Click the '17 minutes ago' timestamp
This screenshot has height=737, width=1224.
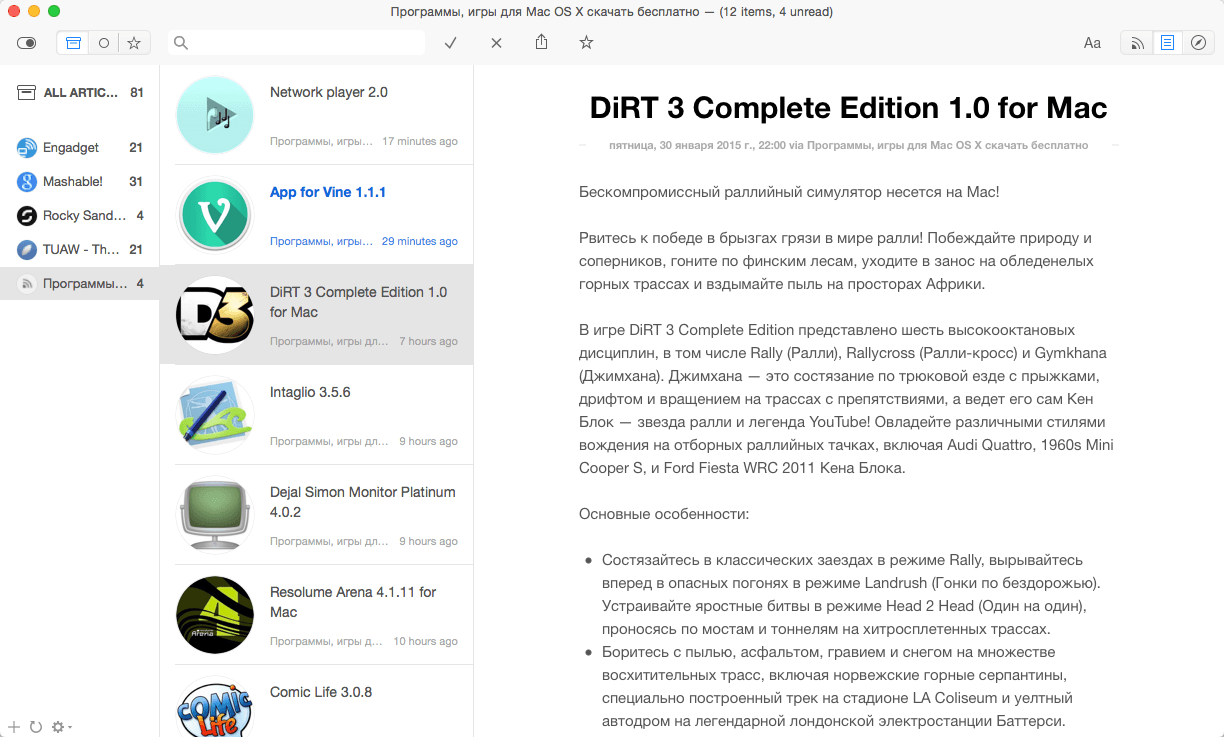tap(420, 141)
